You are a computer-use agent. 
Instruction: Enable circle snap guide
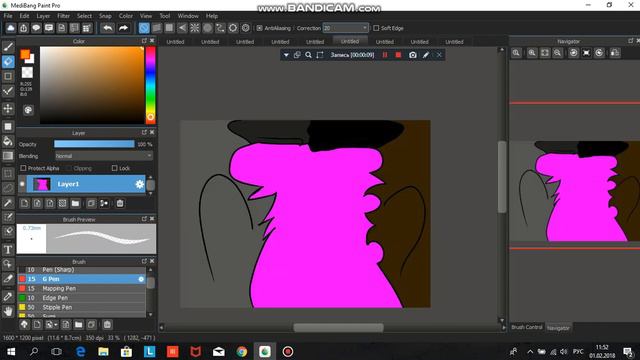tap(207, 28)
